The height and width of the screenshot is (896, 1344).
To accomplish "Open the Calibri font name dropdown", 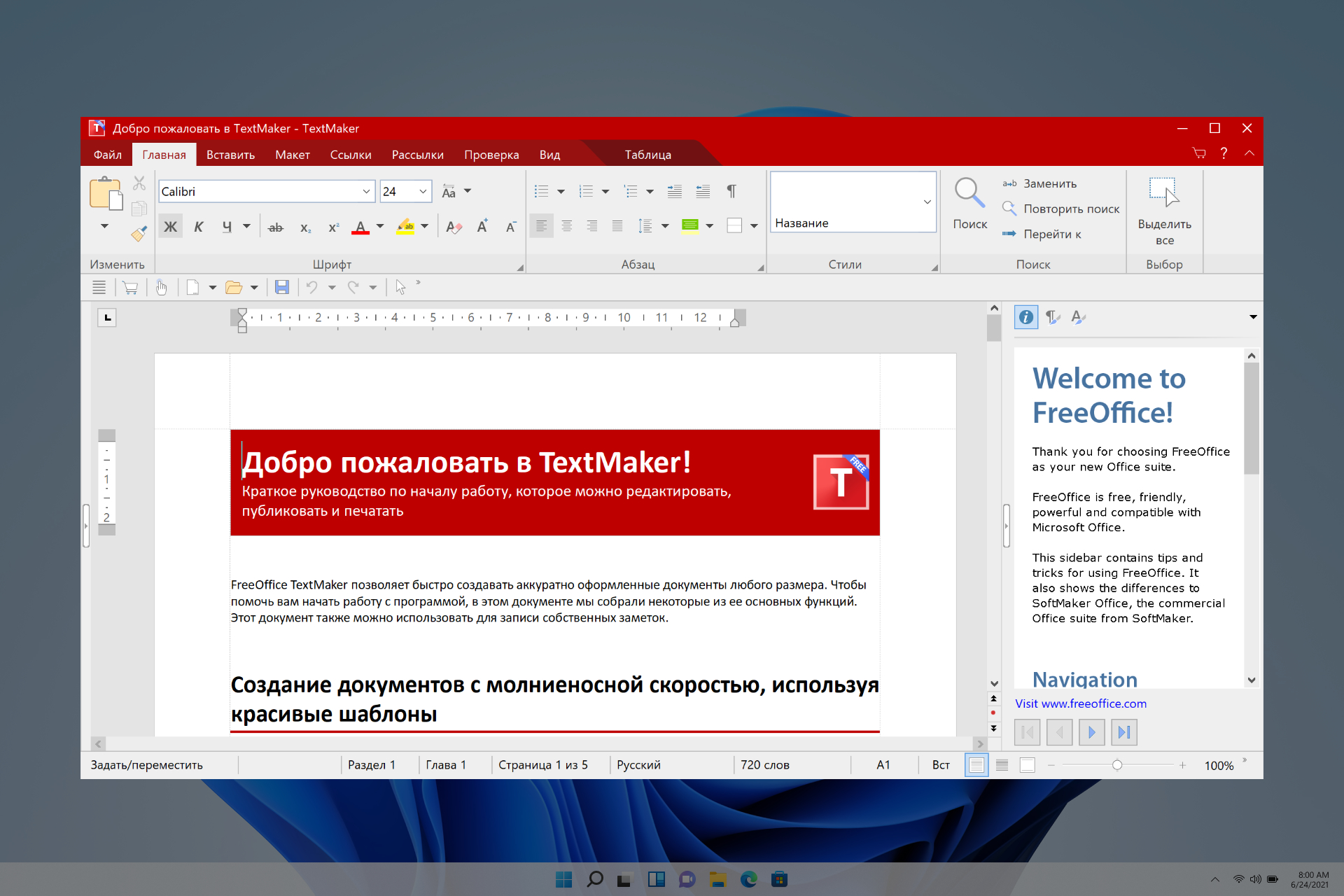I will (366, 191).
